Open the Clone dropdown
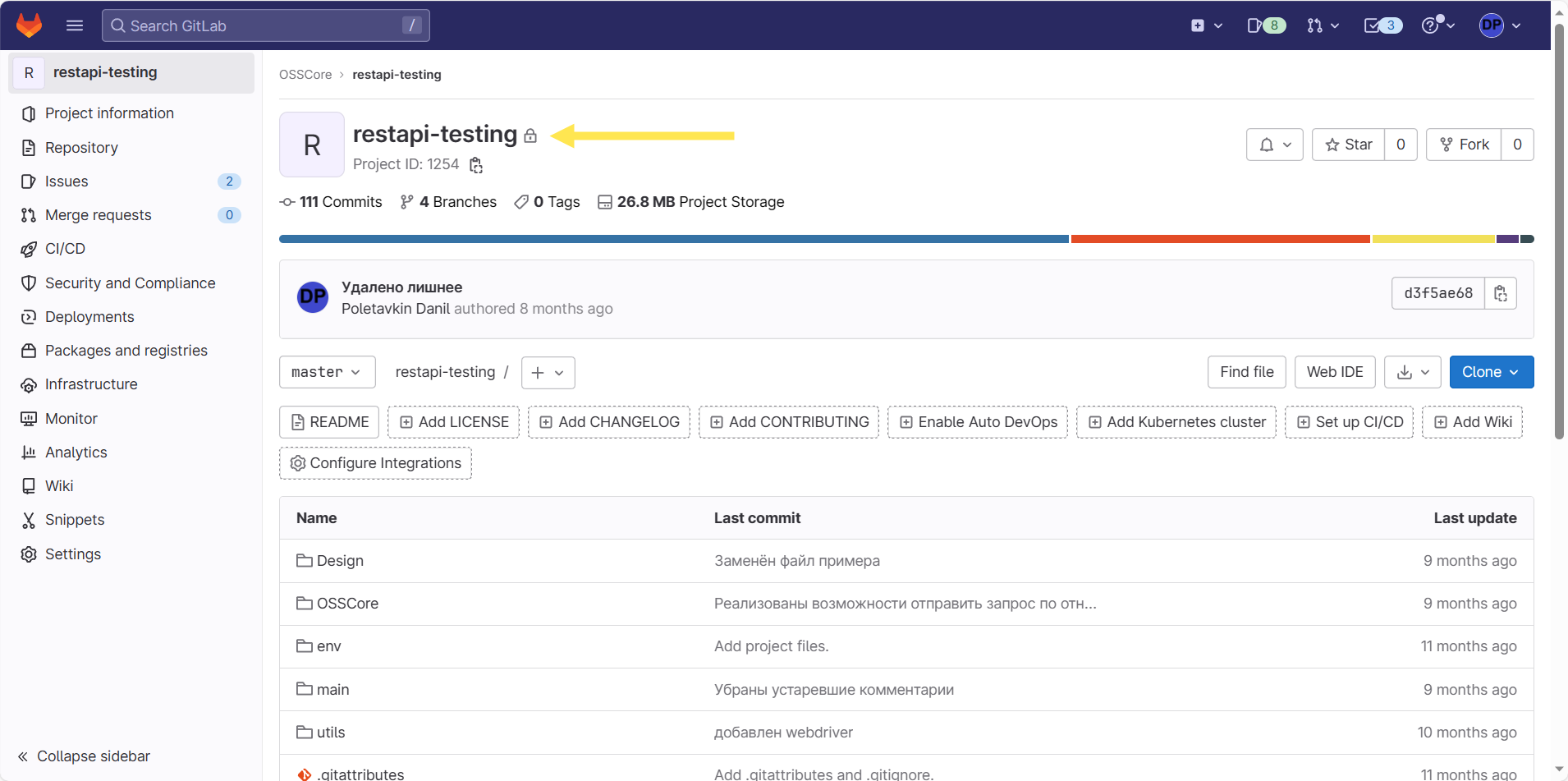The image size is (1568, 781). click(x=1492, y=372)
